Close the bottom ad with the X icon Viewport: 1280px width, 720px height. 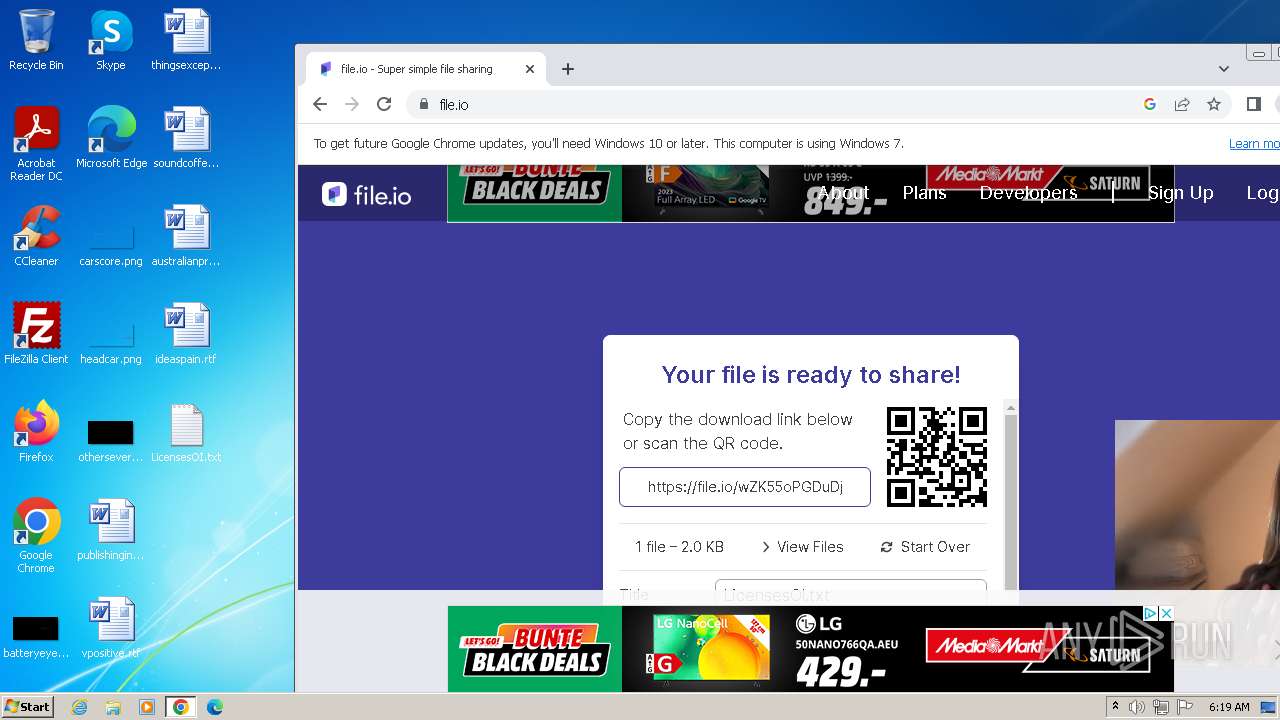(1165, 613)
